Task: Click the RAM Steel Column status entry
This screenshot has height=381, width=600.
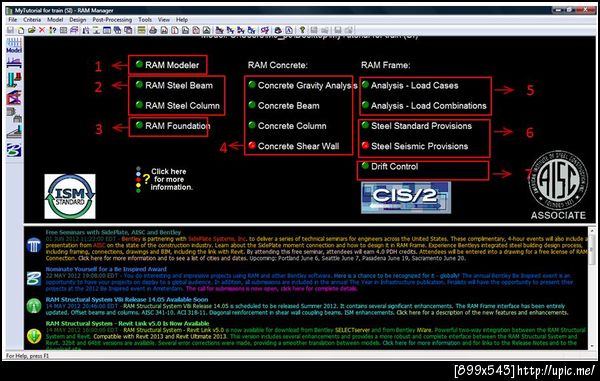Action: pyautogui.click(x=178, y=106)
